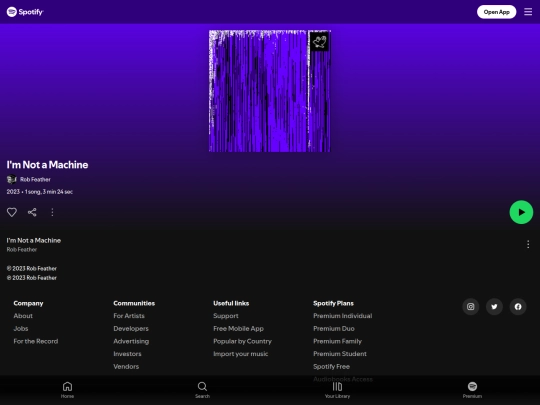540x405 pixels.
Task: Like the album with heart icon
Action: (12, 212)
